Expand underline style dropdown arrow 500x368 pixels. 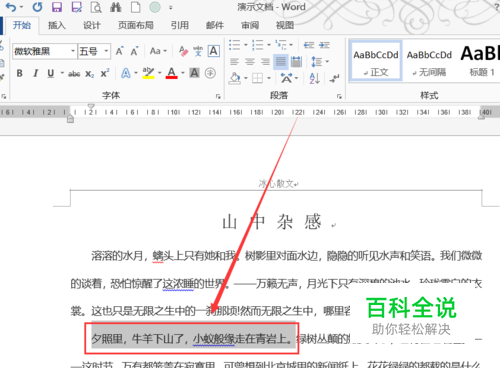[62, 73]
